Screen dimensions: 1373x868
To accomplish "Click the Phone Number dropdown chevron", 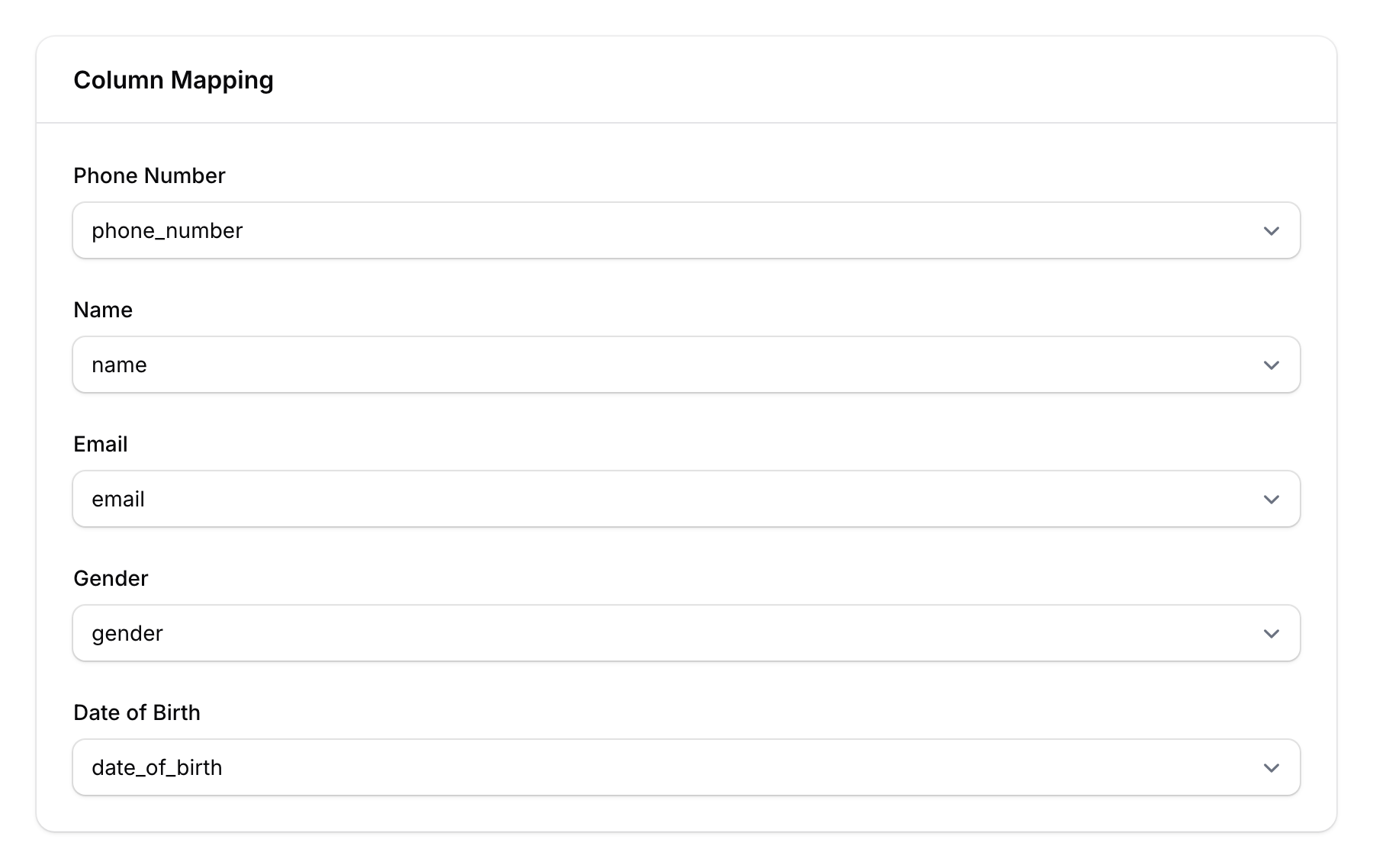I will tap(1271, 230).
